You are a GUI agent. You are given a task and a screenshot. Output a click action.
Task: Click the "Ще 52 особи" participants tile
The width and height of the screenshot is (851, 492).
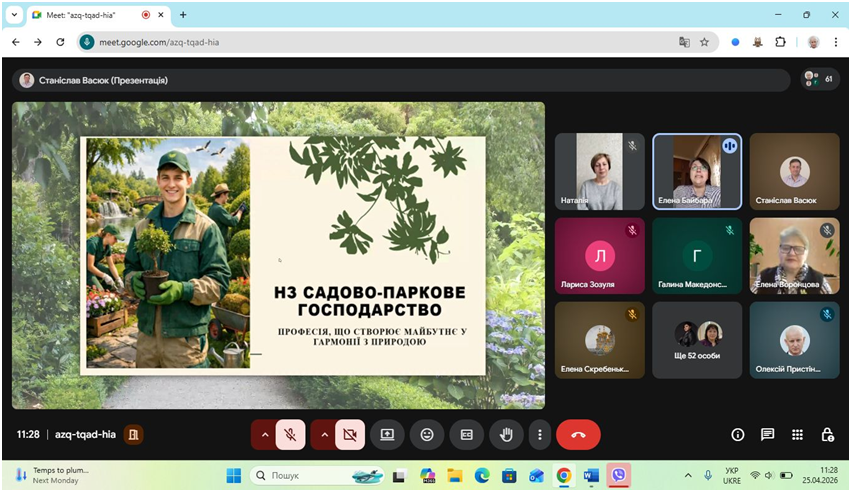pyautogui.click(x=697, y=340)
